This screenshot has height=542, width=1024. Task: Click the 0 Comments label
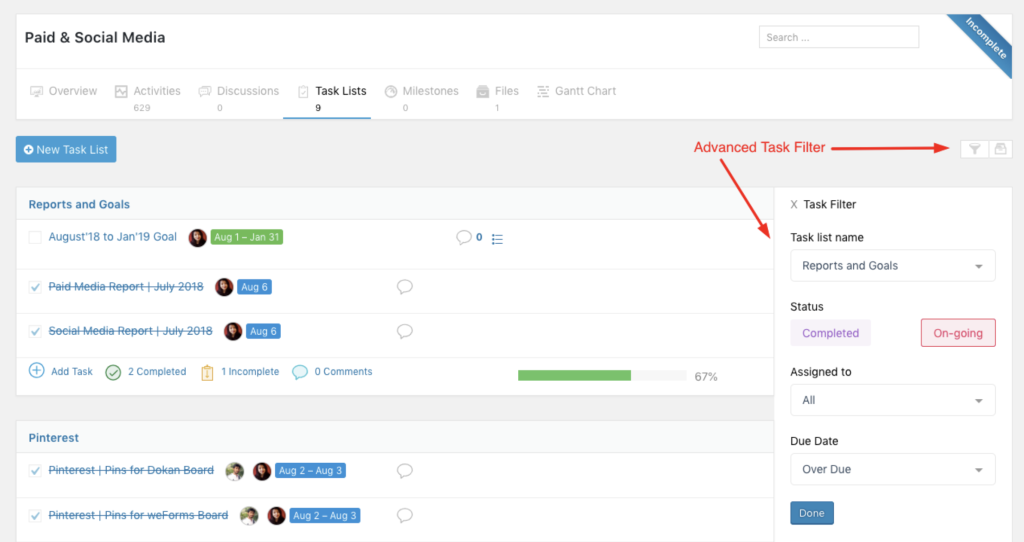[343, 372]
